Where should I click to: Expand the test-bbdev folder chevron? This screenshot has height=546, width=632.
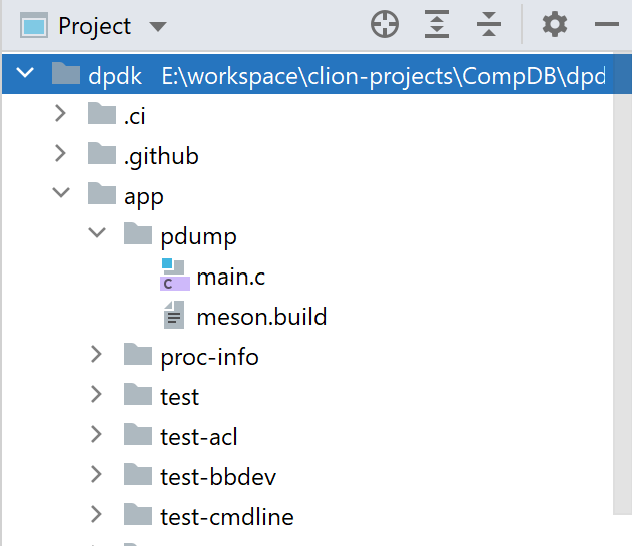tap(96, 474)
